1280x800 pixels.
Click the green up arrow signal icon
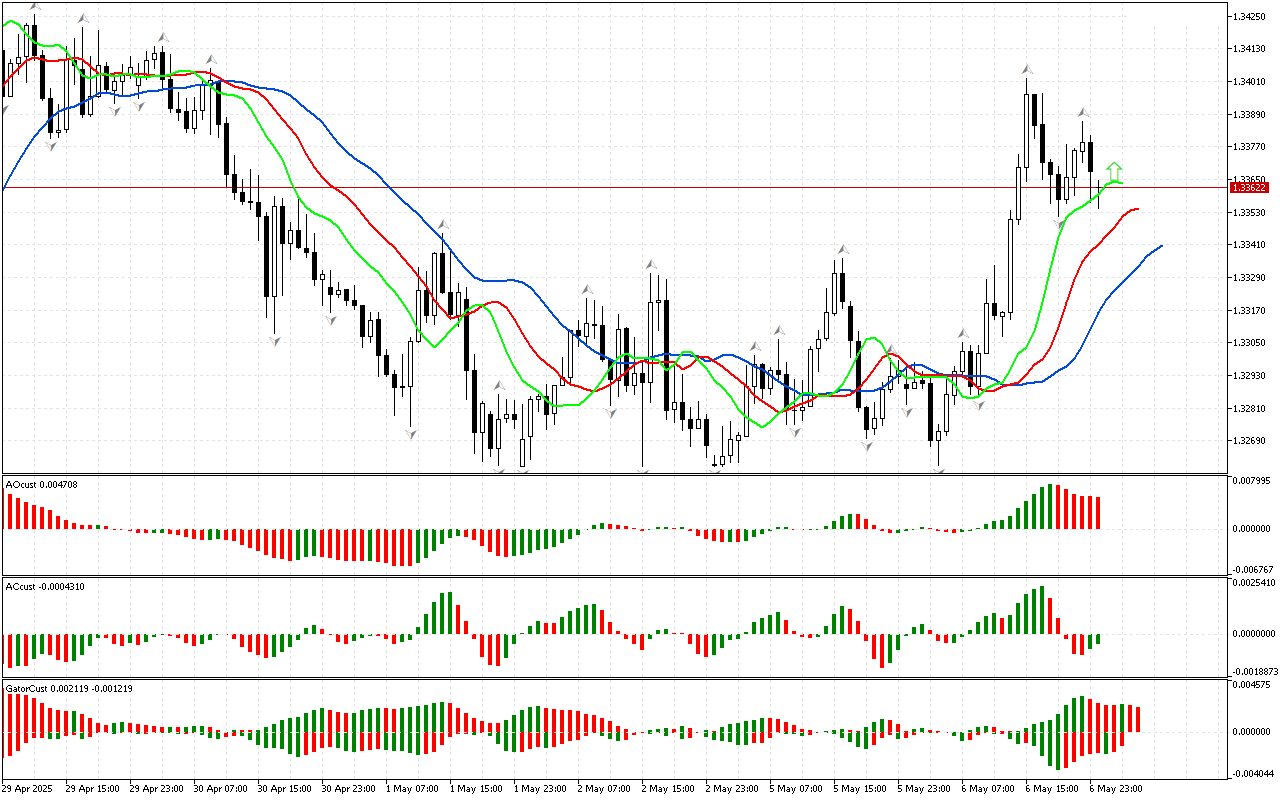(x=1115, y=171)
